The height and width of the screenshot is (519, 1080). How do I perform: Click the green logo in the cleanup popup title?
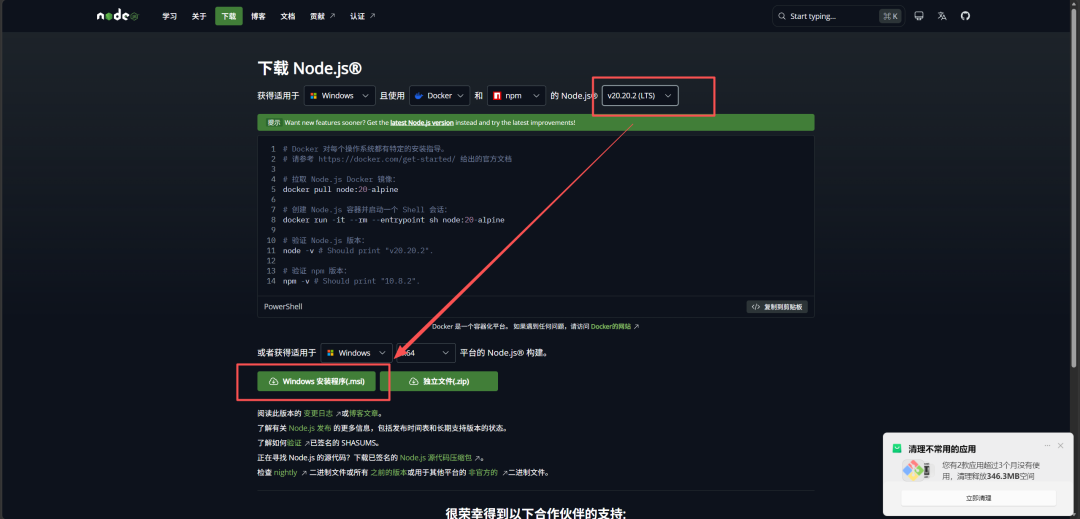coord(897,448)
